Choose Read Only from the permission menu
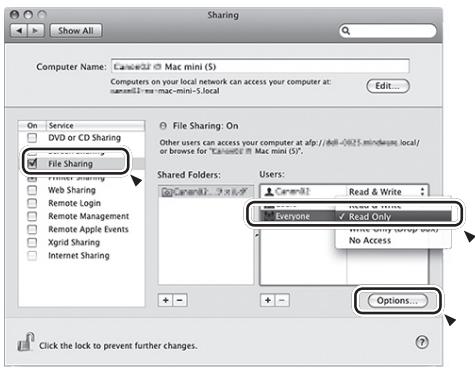The height and width of the screenshot is (370, 475). tap(393, 216)
